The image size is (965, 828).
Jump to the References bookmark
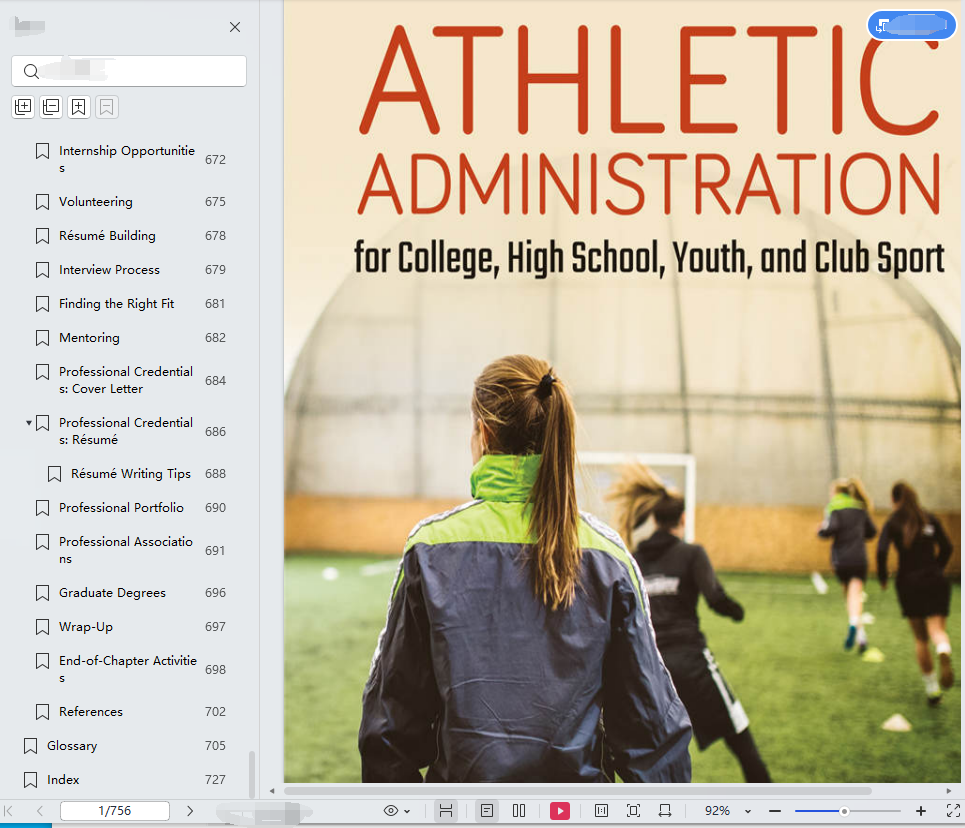[90, 712]
